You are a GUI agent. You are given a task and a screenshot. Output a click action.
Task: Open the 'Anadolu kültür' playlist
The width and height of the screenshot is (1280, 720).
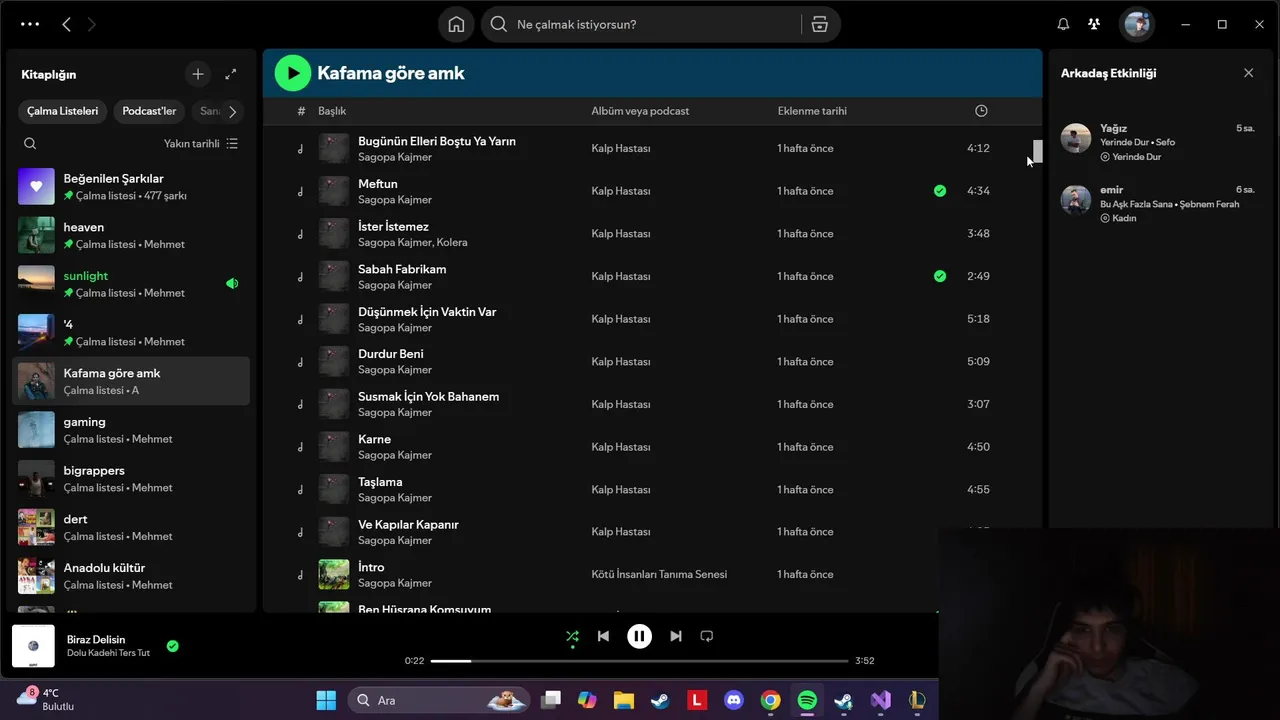click(131, 576)
